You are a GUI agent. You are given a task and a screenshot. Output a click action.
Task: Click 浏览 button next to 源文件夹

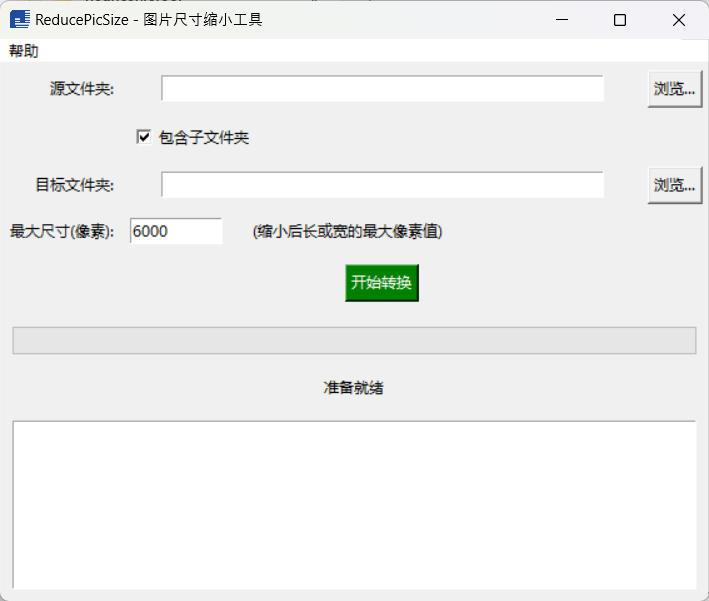click(x=674, y=89)
